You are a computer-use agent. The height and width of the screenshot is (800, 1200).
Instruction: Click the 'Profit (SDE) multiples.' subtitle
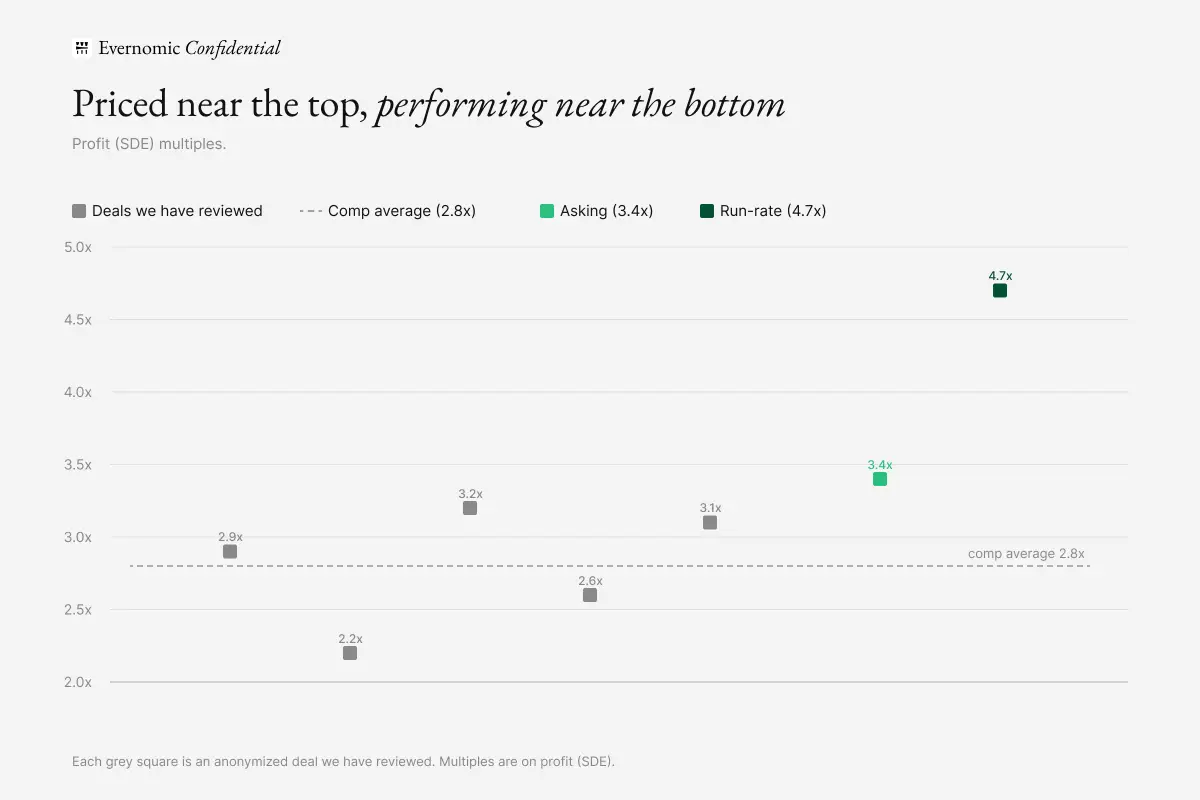point(149,144)
